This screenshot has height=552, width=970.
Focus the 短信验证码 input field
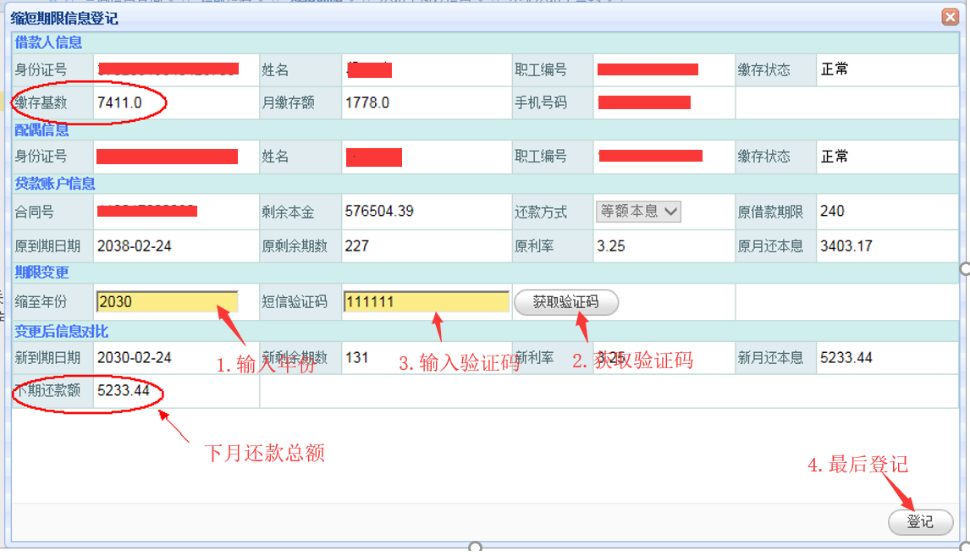point(425,302)
